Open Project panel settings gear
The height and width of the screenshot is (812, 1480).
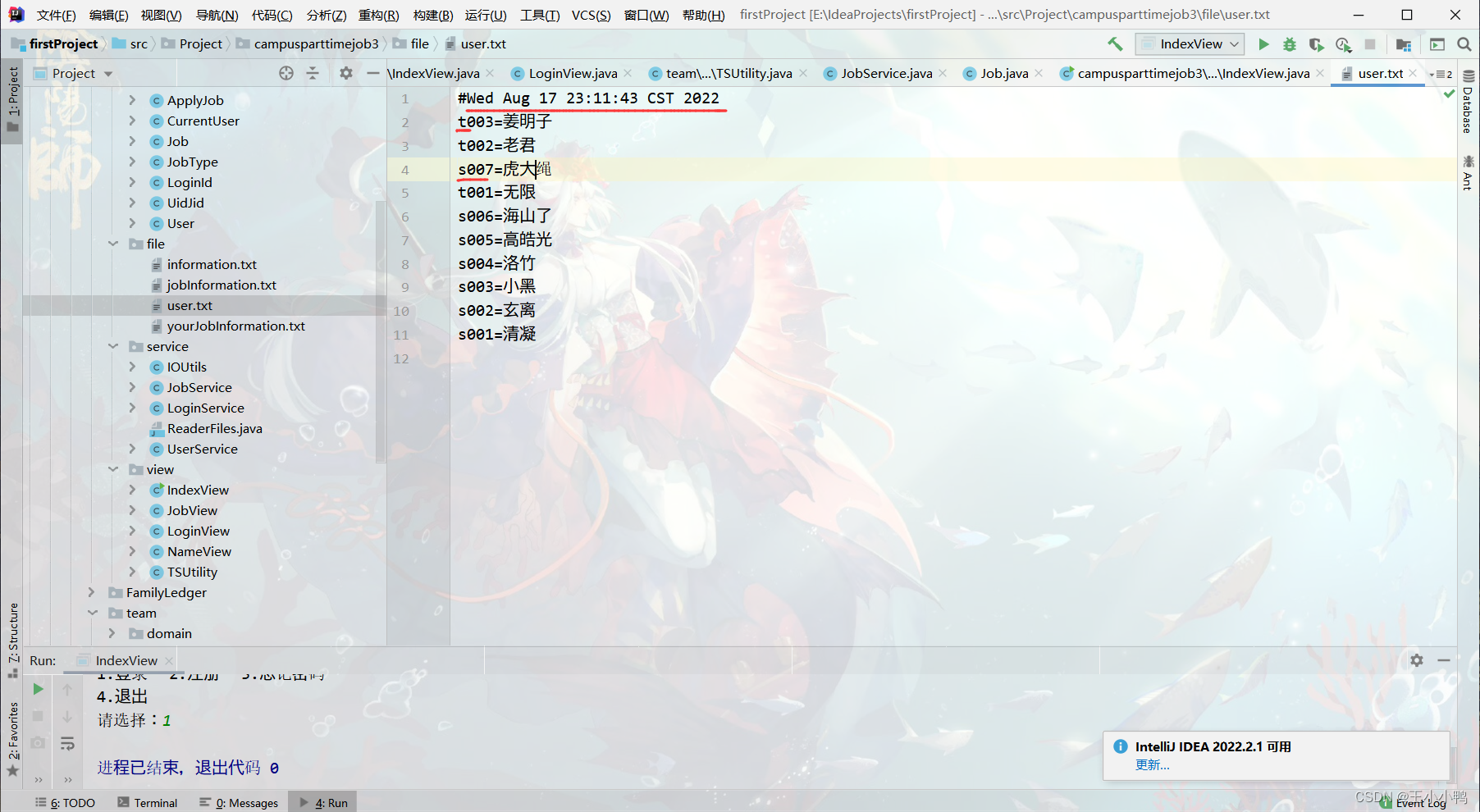click(x=346, y=73)
